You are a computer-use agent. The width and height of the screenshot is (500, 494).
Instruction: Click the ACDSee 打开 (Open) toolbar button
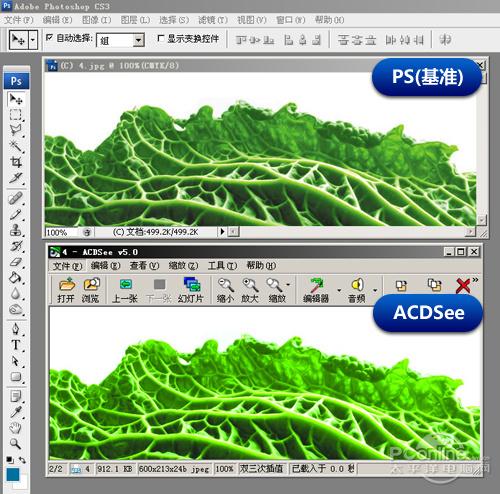(x=66, y=290)
